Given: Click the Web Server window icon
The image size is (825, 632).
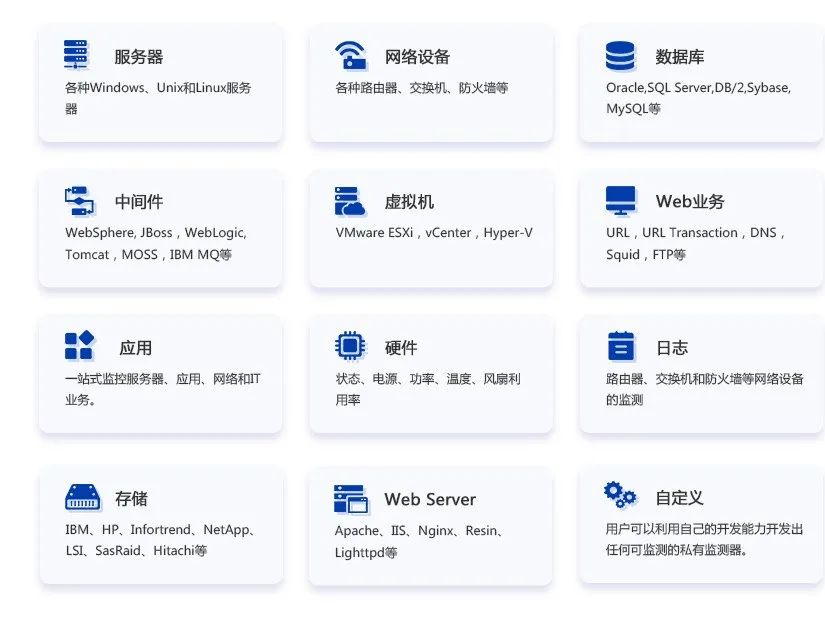Looking at the screenshot, I should (x=350, y=498).
